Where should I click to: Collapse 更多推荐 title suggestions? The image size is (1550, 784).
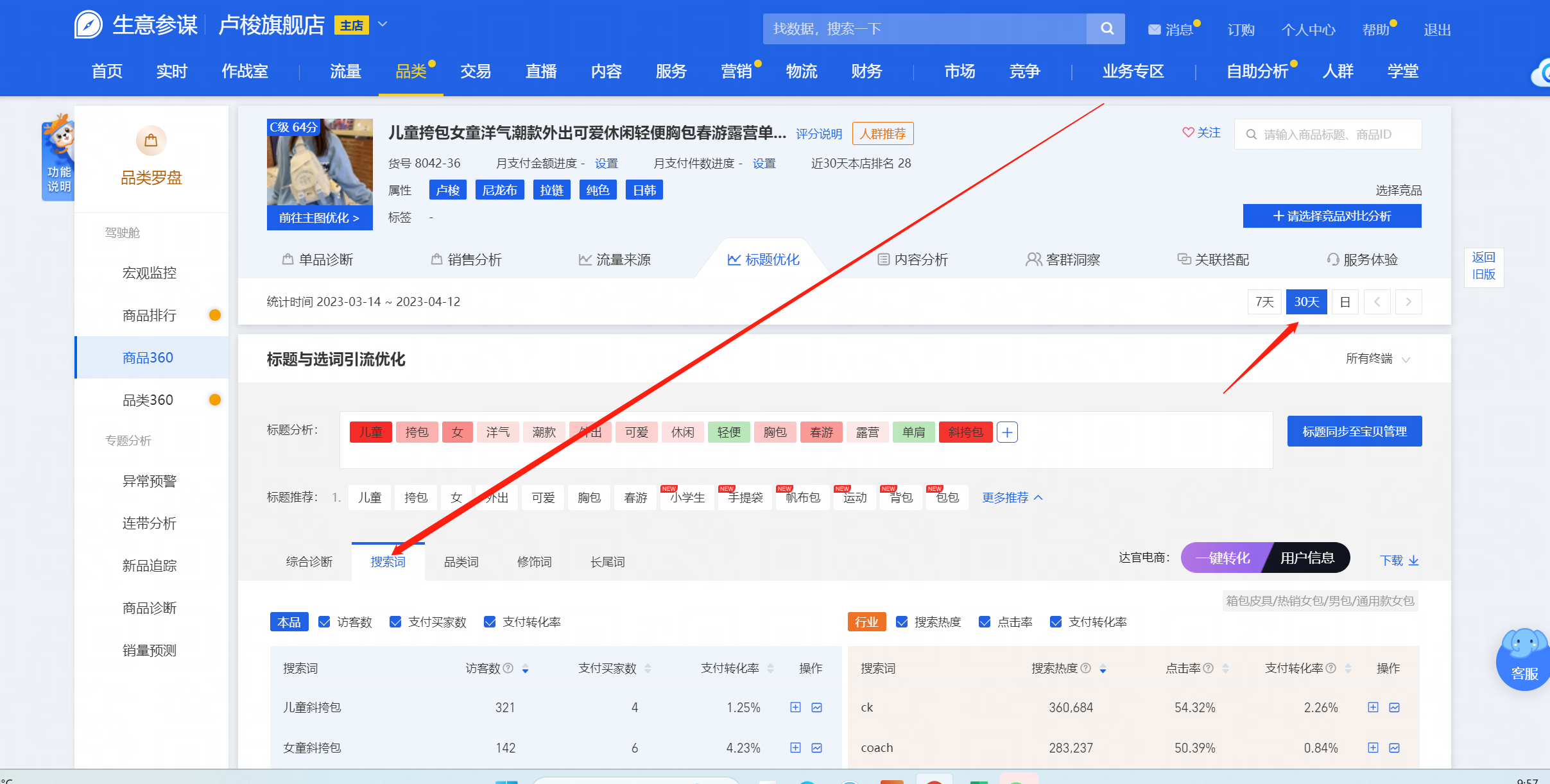1012,498
